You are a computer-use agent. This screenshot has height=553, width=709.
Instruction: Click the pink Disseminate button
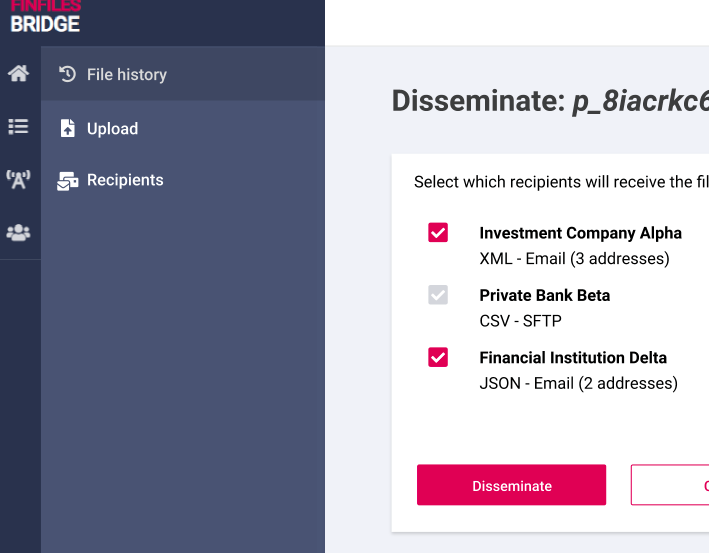pos(511,485)
